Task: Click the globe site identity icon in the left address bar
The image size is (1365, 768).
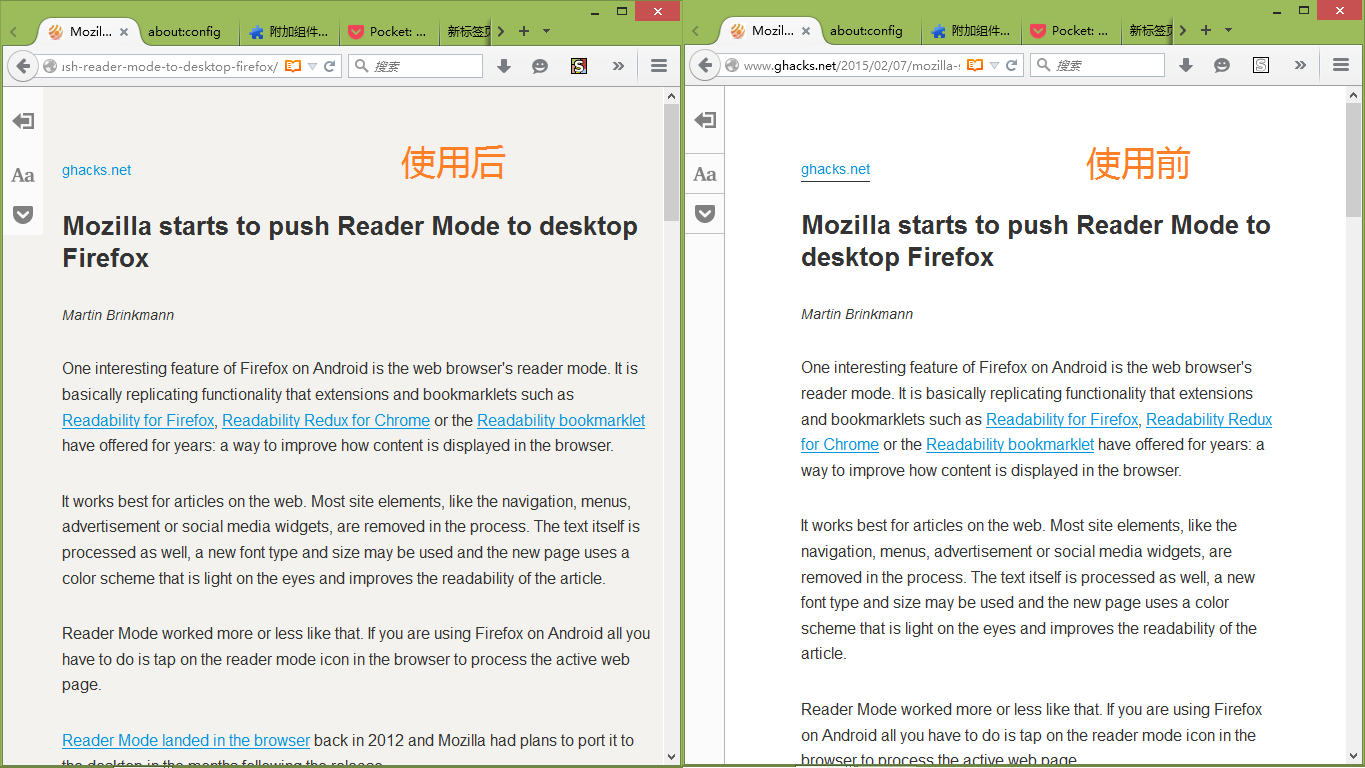Action: click(50, 66)
